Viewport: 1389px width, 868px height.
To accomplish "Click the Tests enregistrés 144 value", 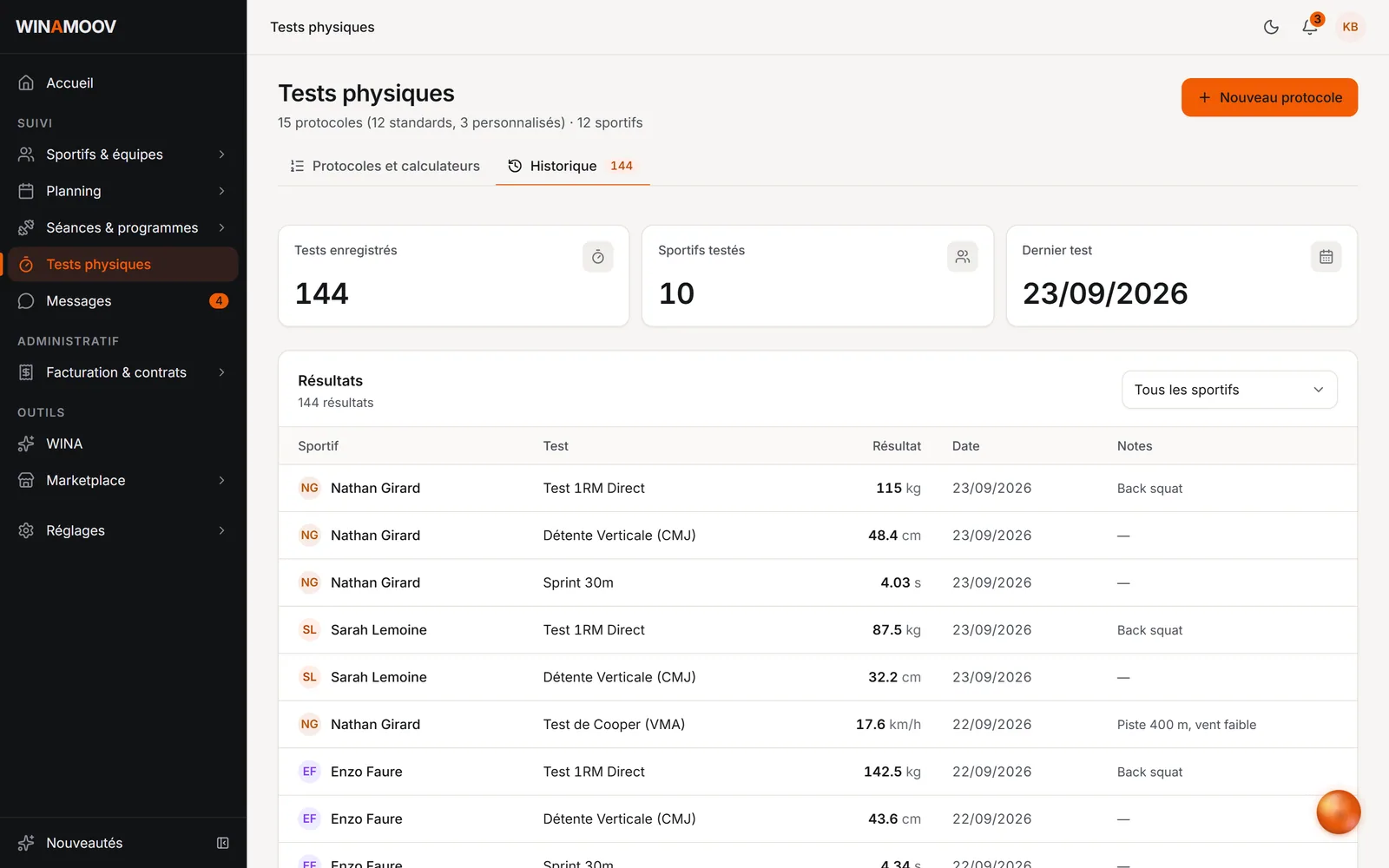I will click(x=322, y=293).
